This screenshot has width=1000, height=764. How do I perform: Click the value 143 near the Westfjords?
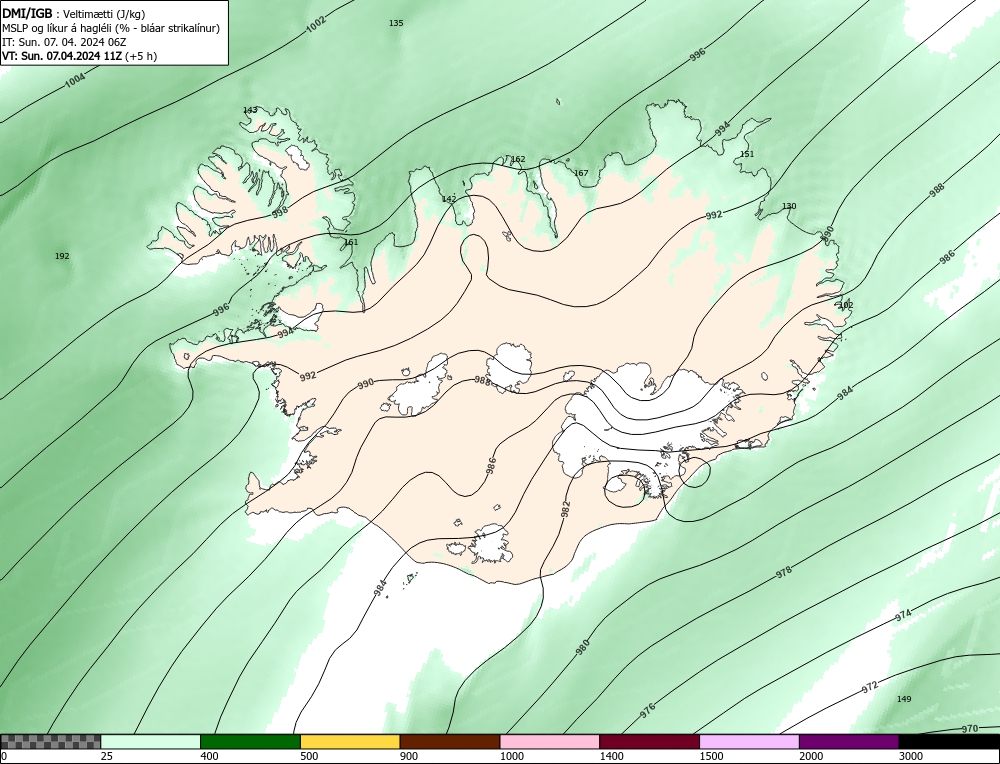tap(250, 110)
